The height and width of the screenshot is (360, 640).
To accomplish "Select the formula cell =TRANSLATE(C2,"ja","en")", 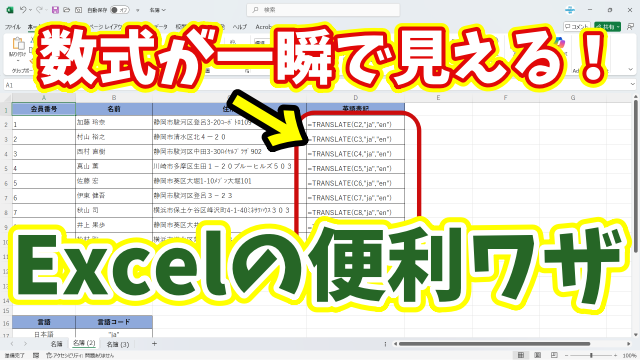I will 356,124.
